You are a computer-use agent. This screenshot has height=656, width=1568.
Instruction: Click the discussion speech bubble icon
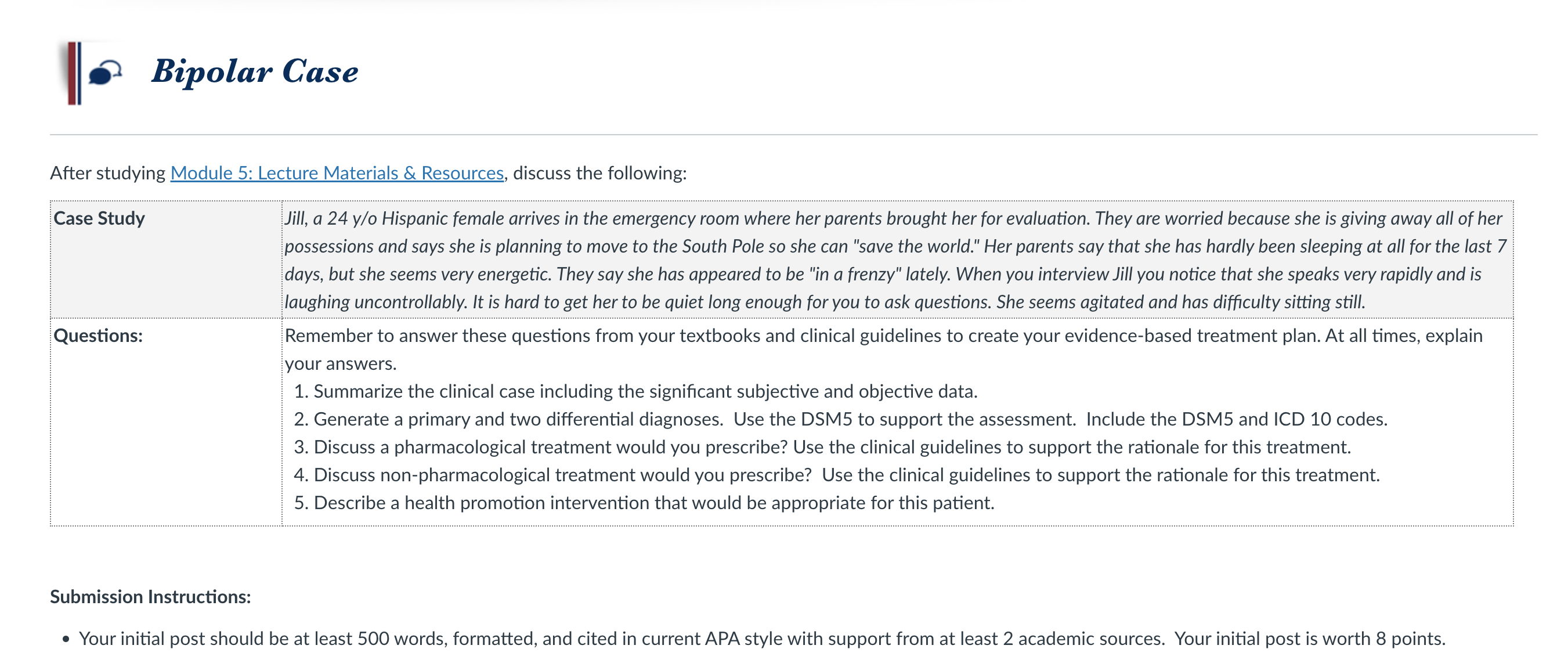[105, 73]
